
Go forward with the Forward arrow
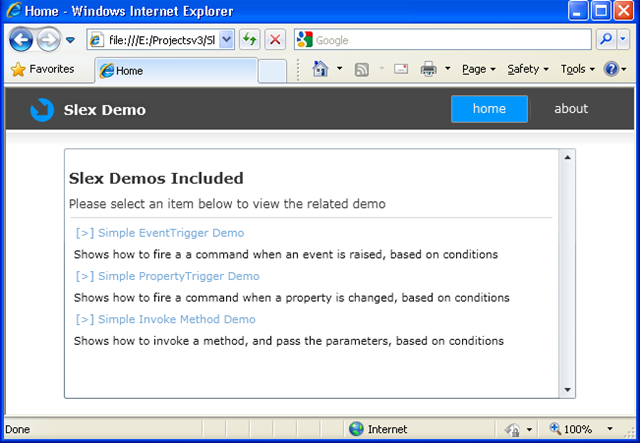(49, 40)
